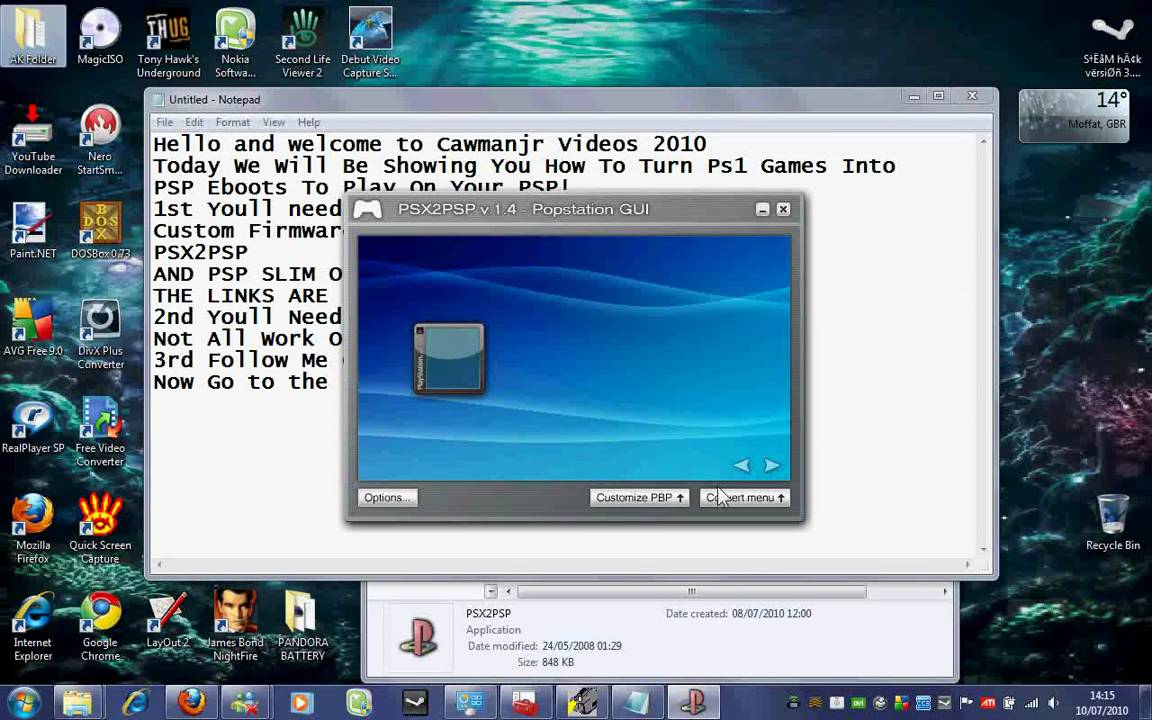Click the ATI tray icon
Image resolution: width=1152 pixels, height=720 pixels.
(x=987, y=703)
